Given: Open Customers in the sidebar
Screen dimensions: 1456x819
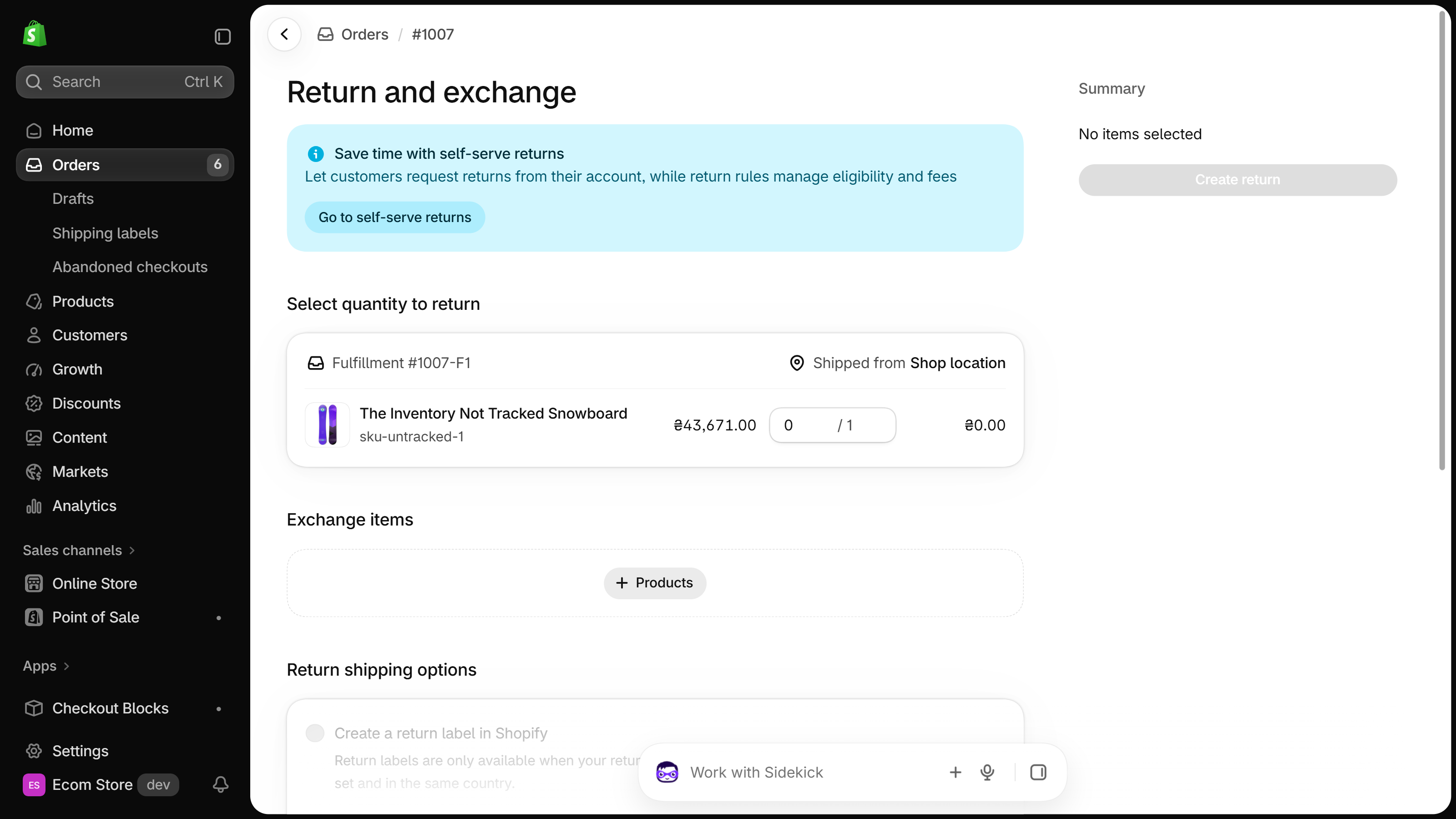Looking at the screenshot, I should (125, 335).
